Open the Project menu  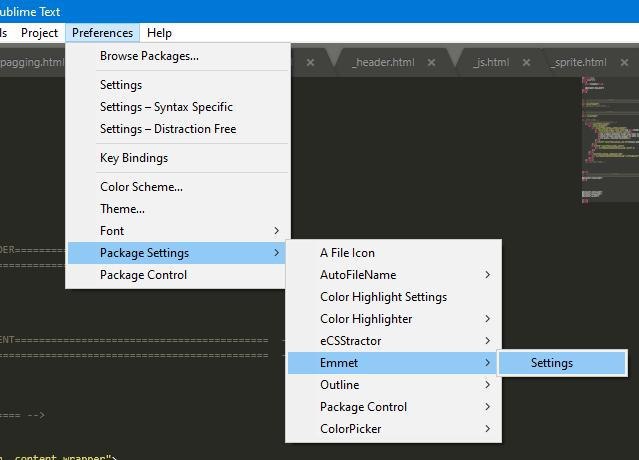coord(39,33)
